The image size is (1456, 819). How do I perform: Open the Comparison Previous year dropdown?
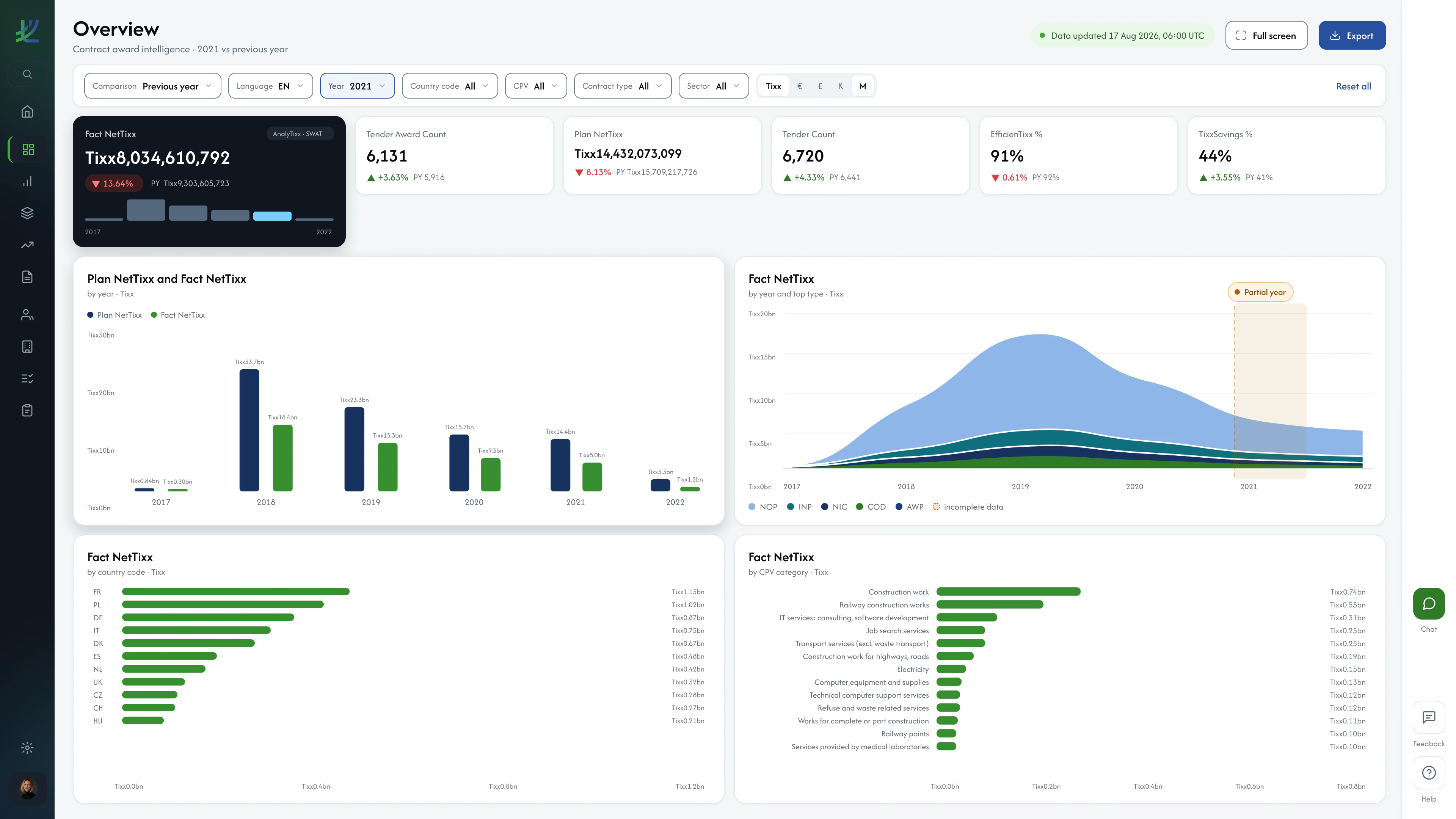point(152,86)
